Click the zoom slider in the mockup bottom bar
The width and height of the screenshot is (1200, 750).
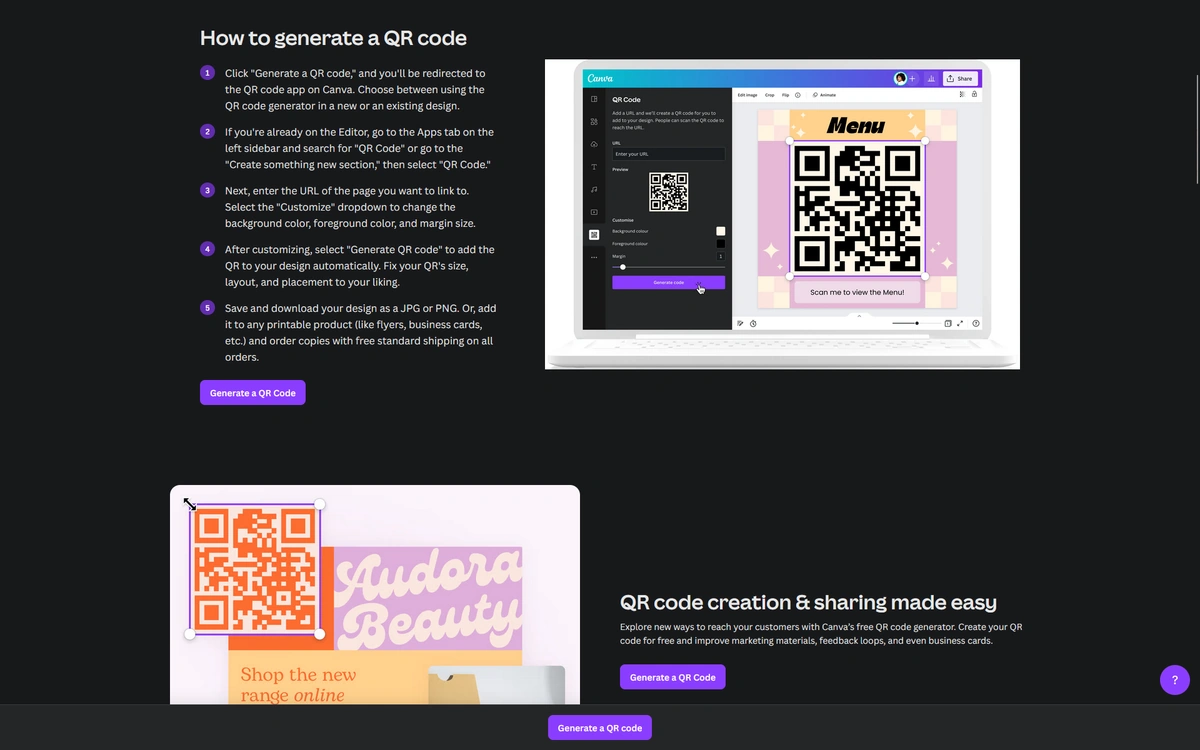[918, 323]
